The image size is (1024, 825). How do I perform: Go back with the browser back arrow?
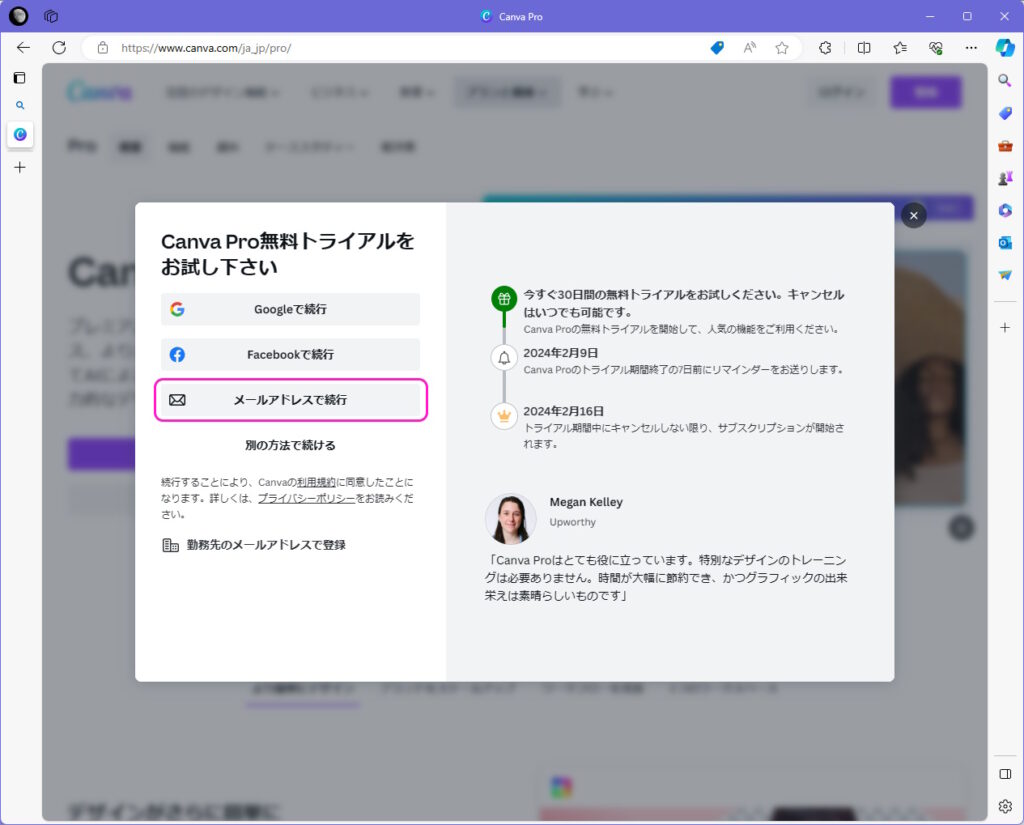[x=24, y=48]
